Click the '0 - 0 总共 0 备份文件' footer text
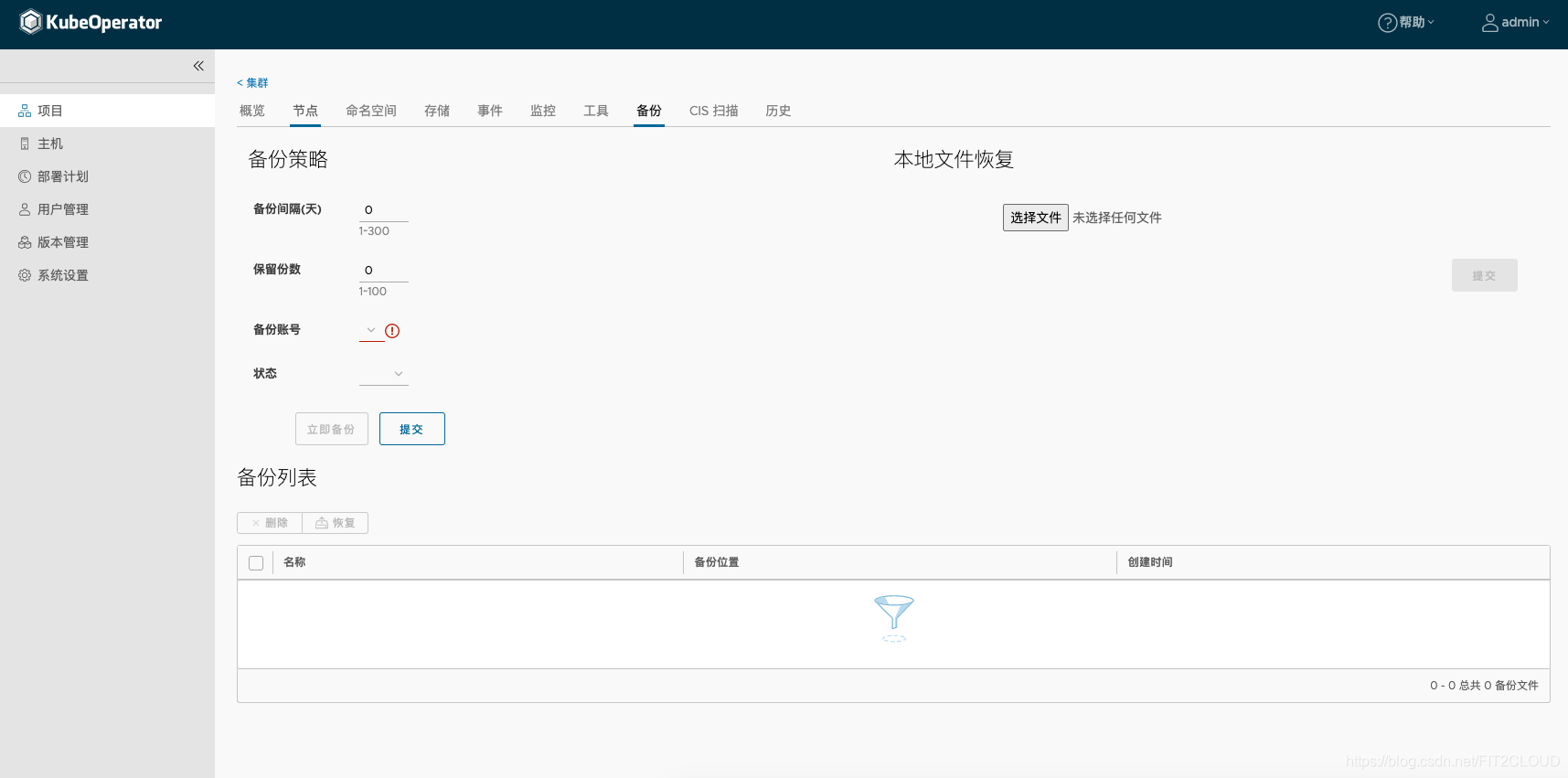Screen dimensions: 1568x778 click(x=1484, y=686)
